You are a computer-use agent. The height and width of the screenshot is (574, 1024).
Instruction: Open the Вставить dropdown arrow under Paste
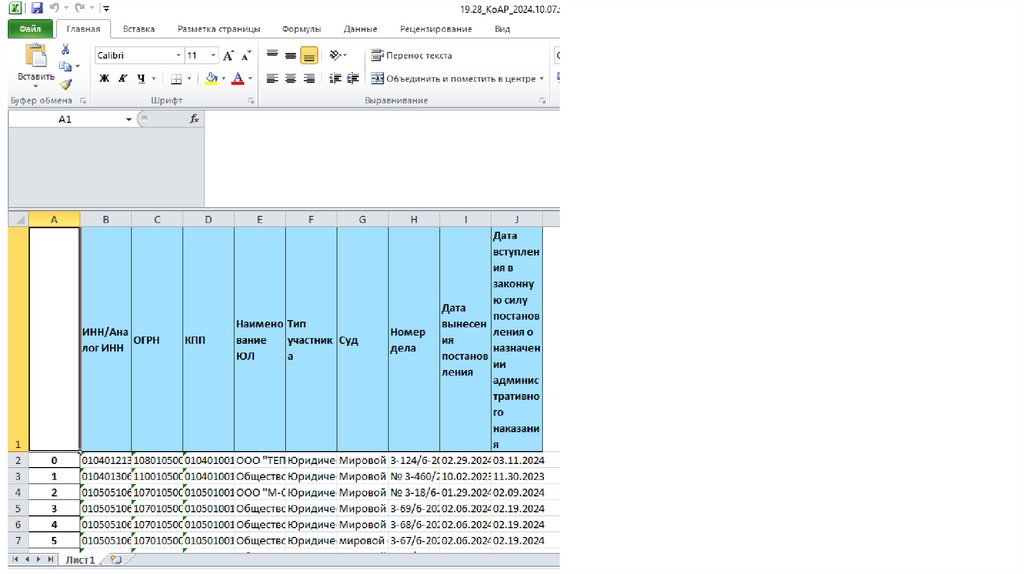36,86
